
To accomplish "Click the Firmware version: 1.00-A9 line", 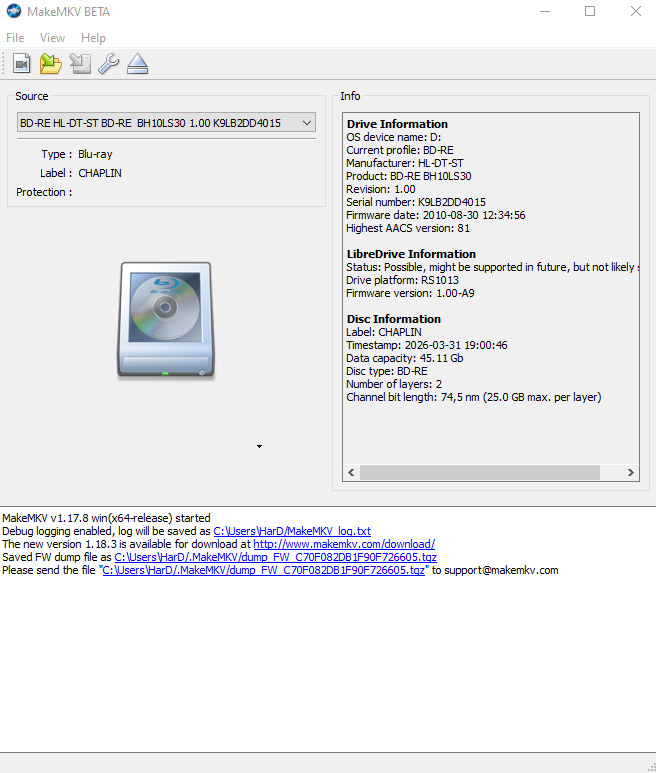I will click(410, 293).
